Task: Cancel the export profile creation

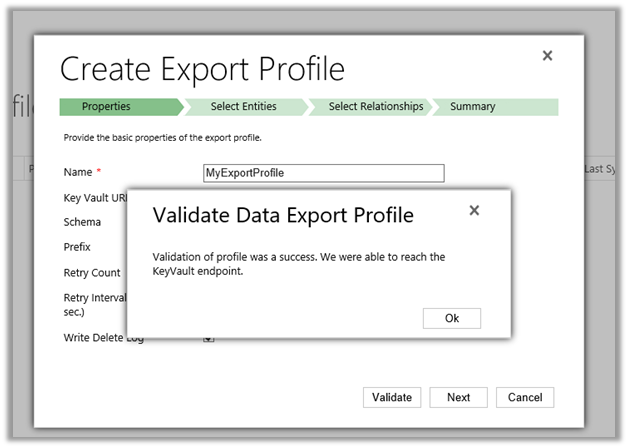Action: click(524, 397)
